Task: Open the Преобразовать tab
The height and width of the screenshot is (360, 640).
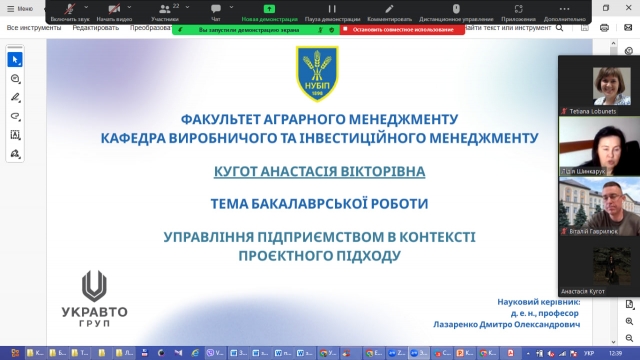Action: pyautogui.click(x=151, y=28)
